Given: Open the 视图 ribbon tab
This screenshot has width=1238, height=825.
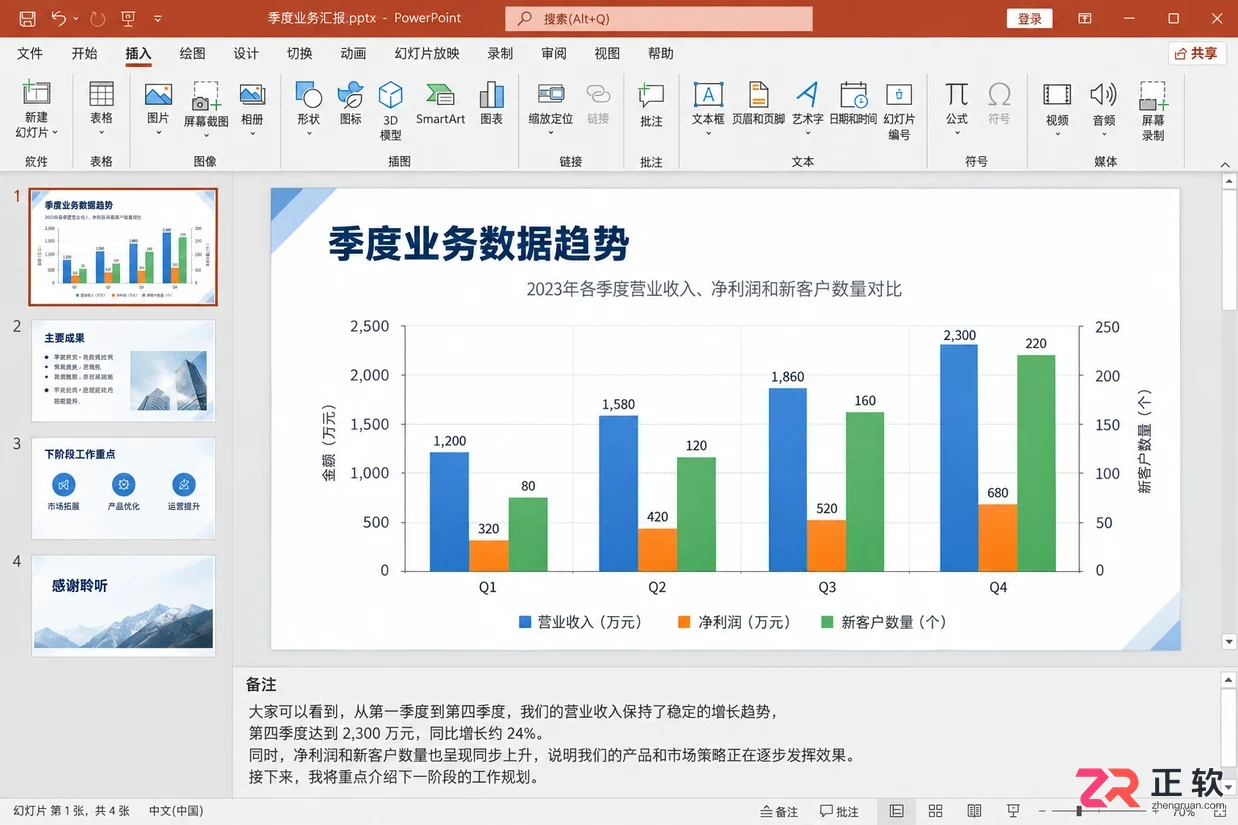Looking at the screenshot, I should click(607, 54).
